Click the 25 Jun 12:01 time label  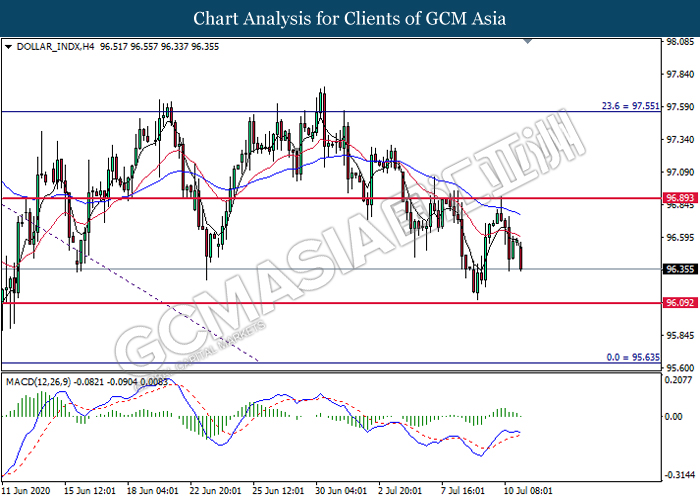click(x=278, y=491)
